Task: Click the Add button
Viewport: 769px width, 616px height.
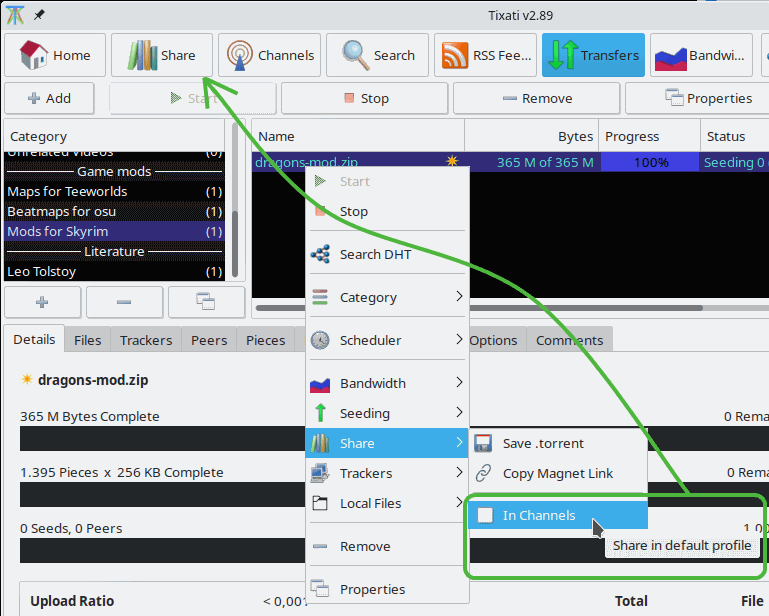Action: click(x=49, y=98)
